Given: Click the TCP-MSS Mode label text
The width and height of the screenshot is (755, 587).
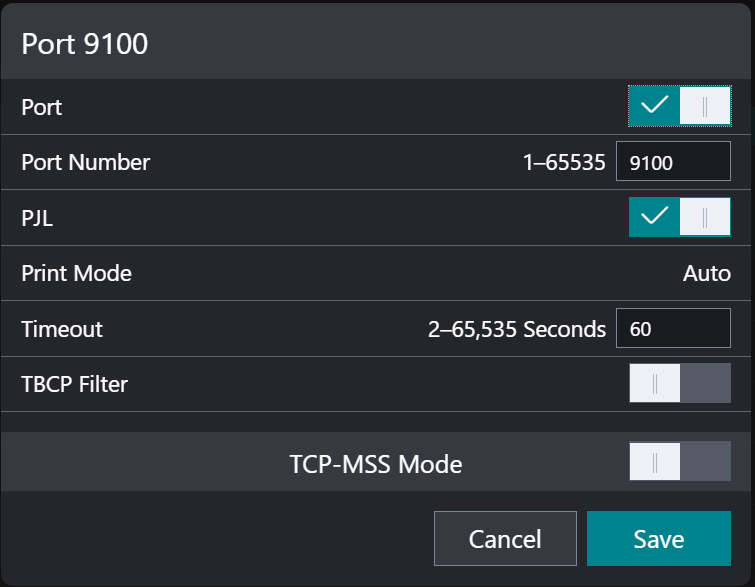Looking at the screenshot, I should tap(376, 464).
